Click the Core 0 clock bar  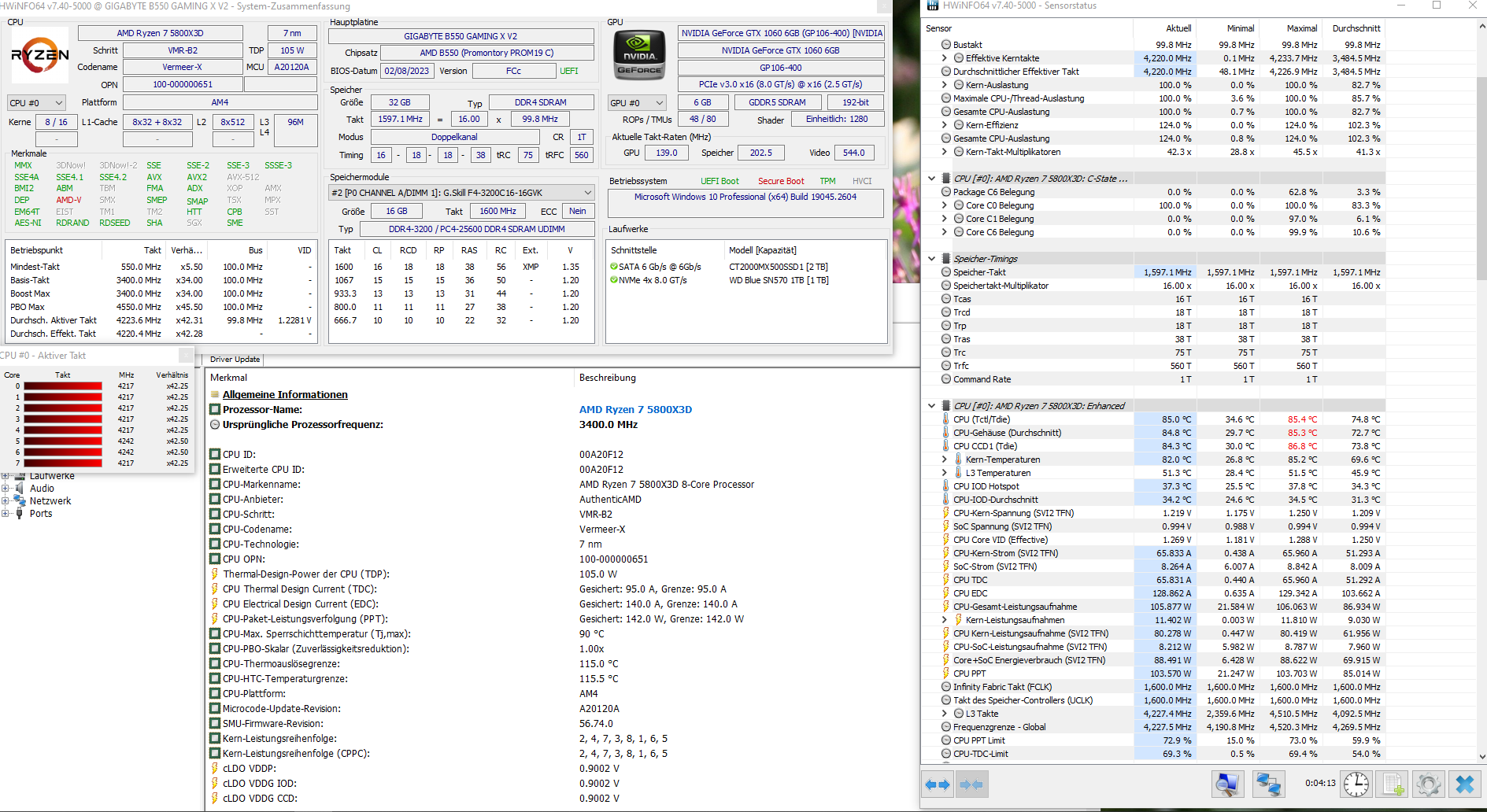[x=63, y=386]
